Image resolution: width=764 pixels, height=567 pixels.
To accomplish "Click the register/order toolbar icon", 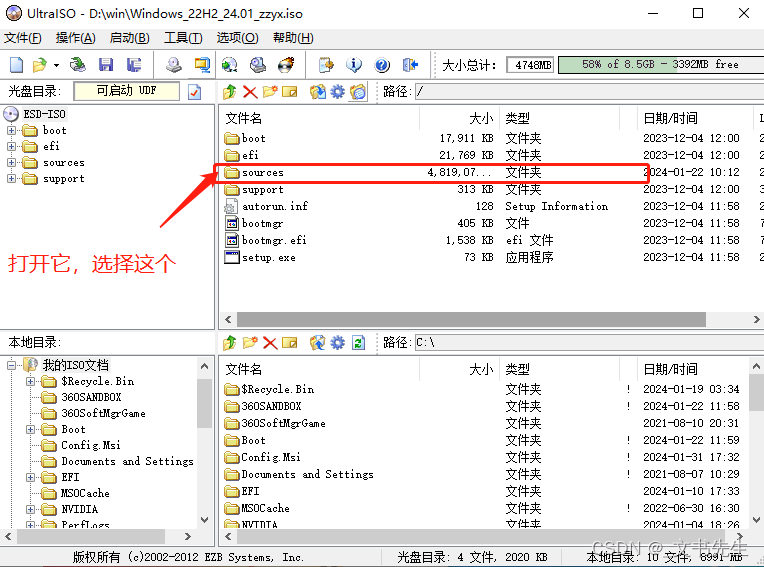I will pyautogui.click(x=326, y=64).
